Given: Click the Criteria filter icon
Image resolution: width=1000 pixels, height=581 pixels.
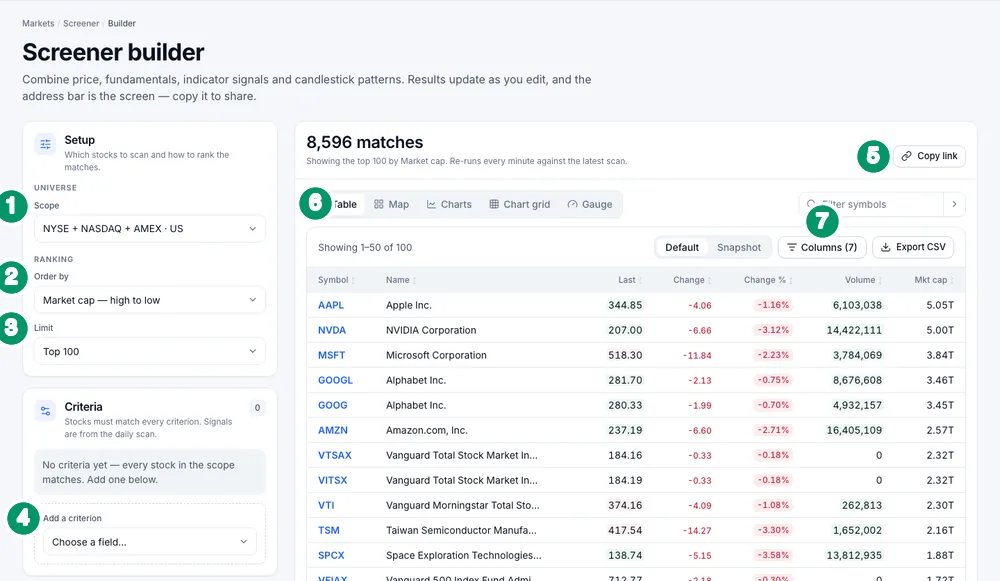Looking at the screenshot, I should [45, 411].
